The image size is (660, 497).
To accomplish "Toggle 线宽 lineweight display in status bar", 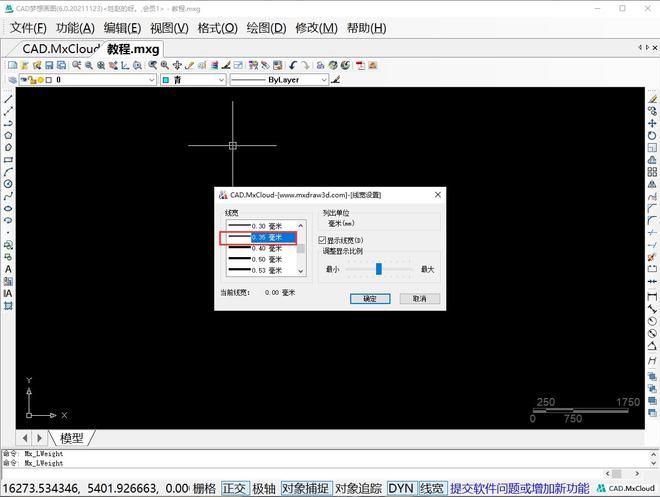I will coord(432,489).
